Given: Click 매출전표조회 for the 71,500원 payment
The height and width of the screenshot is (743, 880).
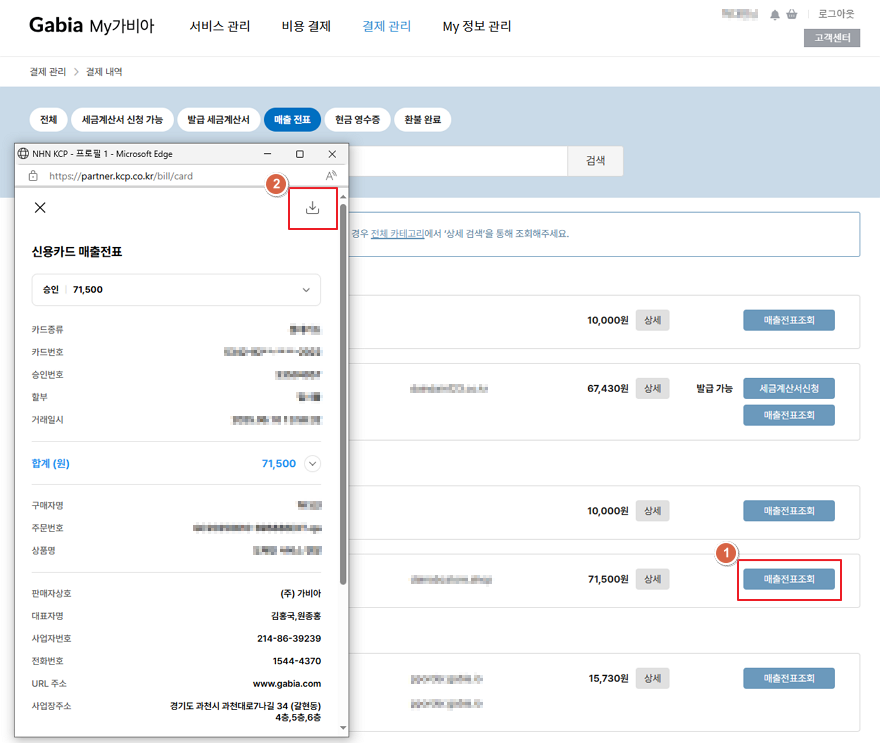Looking at the screenshot, I should click(x=789, y=579).
